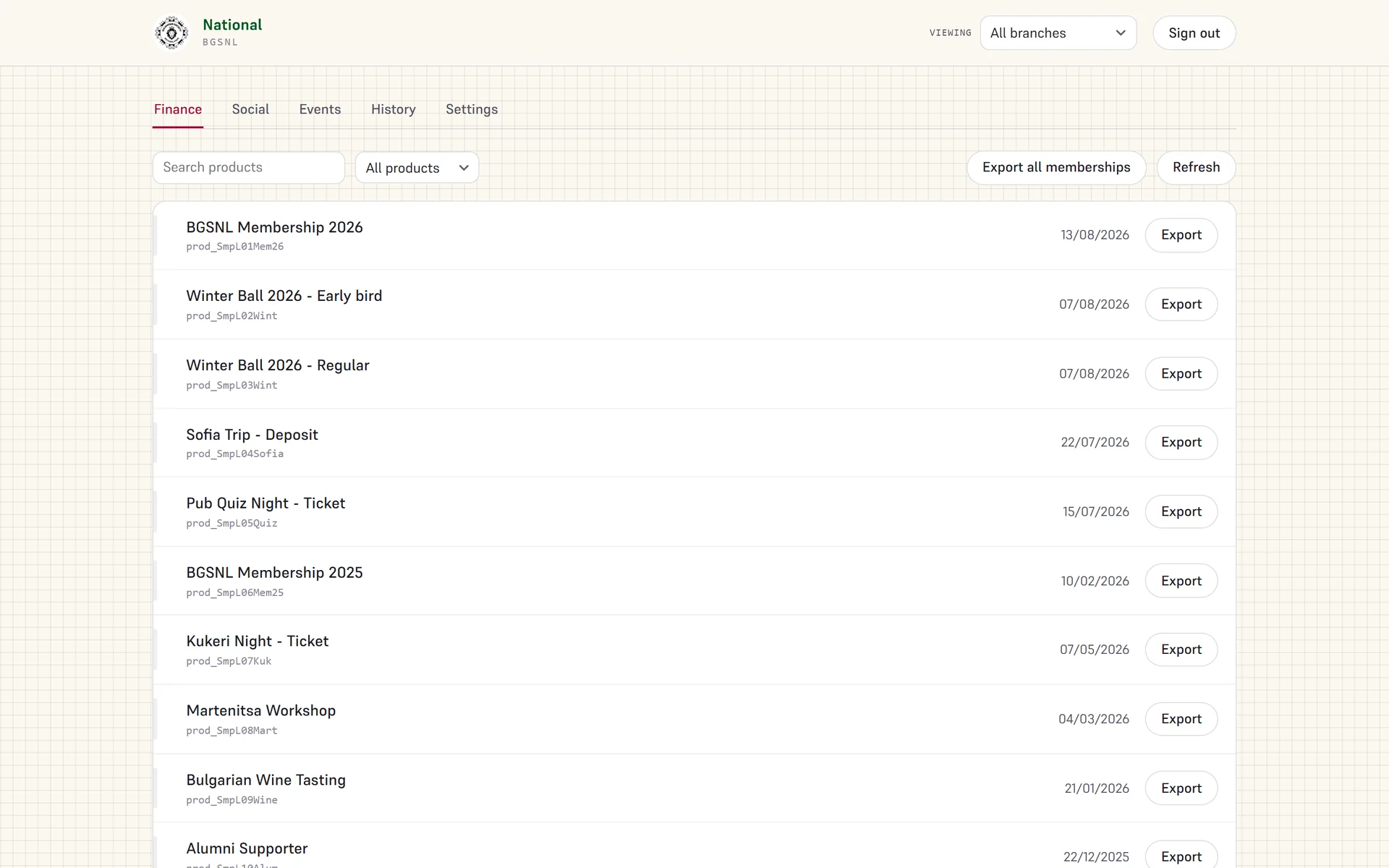Click Export all memberships
Screen dimensions: 1389x868
(1056, 167)
